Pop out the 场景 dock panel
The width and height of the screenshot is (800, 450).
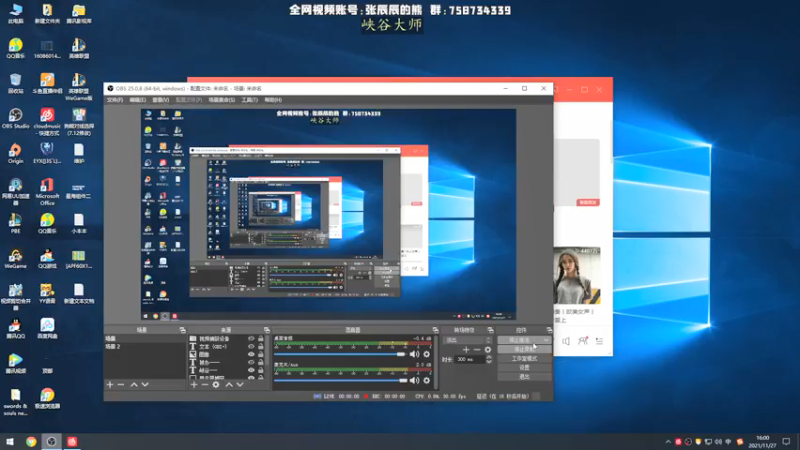(x=182, y=330)
